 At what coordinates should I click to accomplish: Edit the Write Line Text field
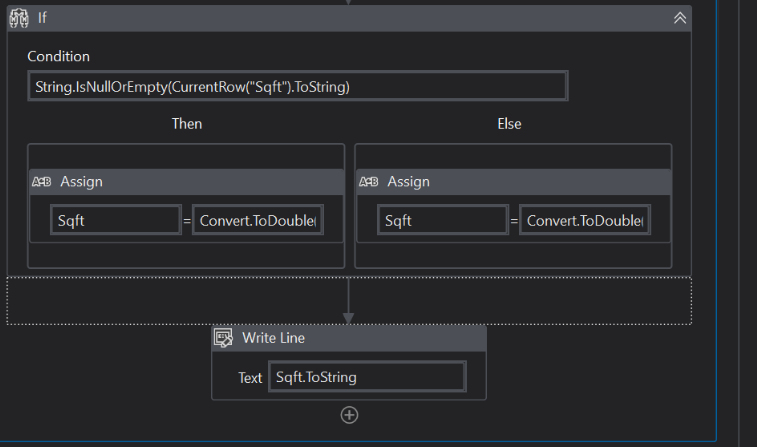(x=366, y=377)
